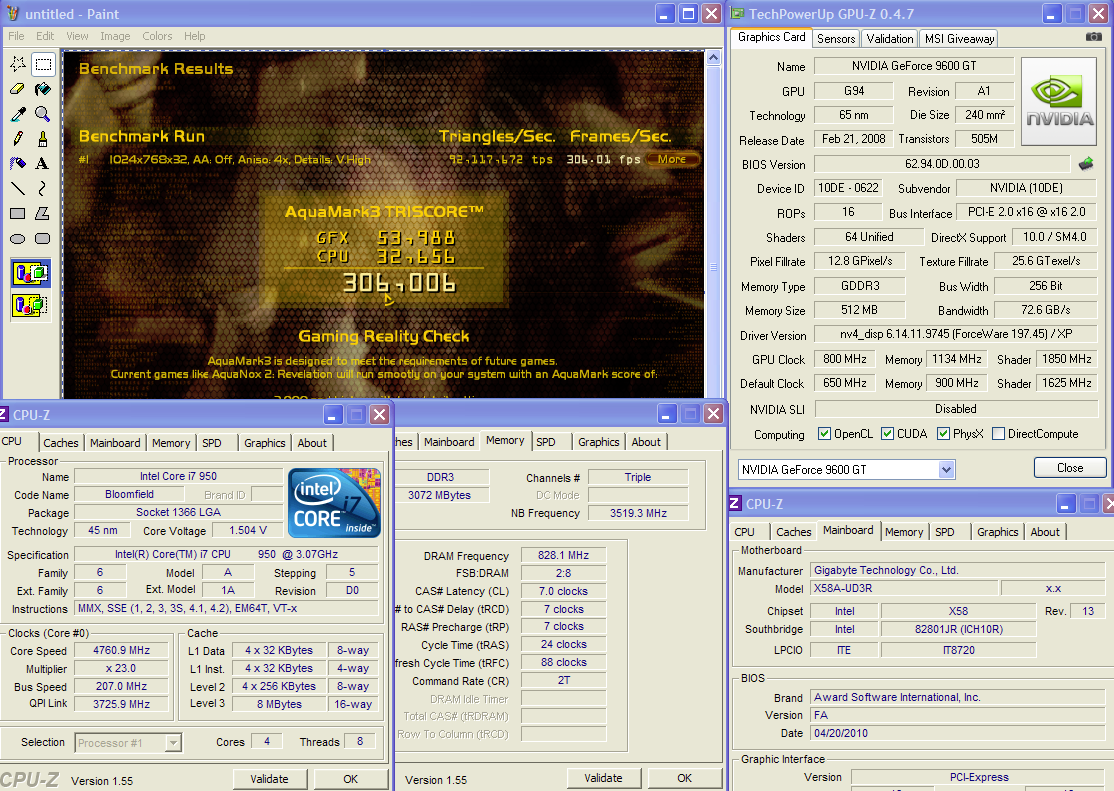Screen dimensions: 1114x791
Task: Select the Magnifier tool in Paint
Action: [43, 114]
